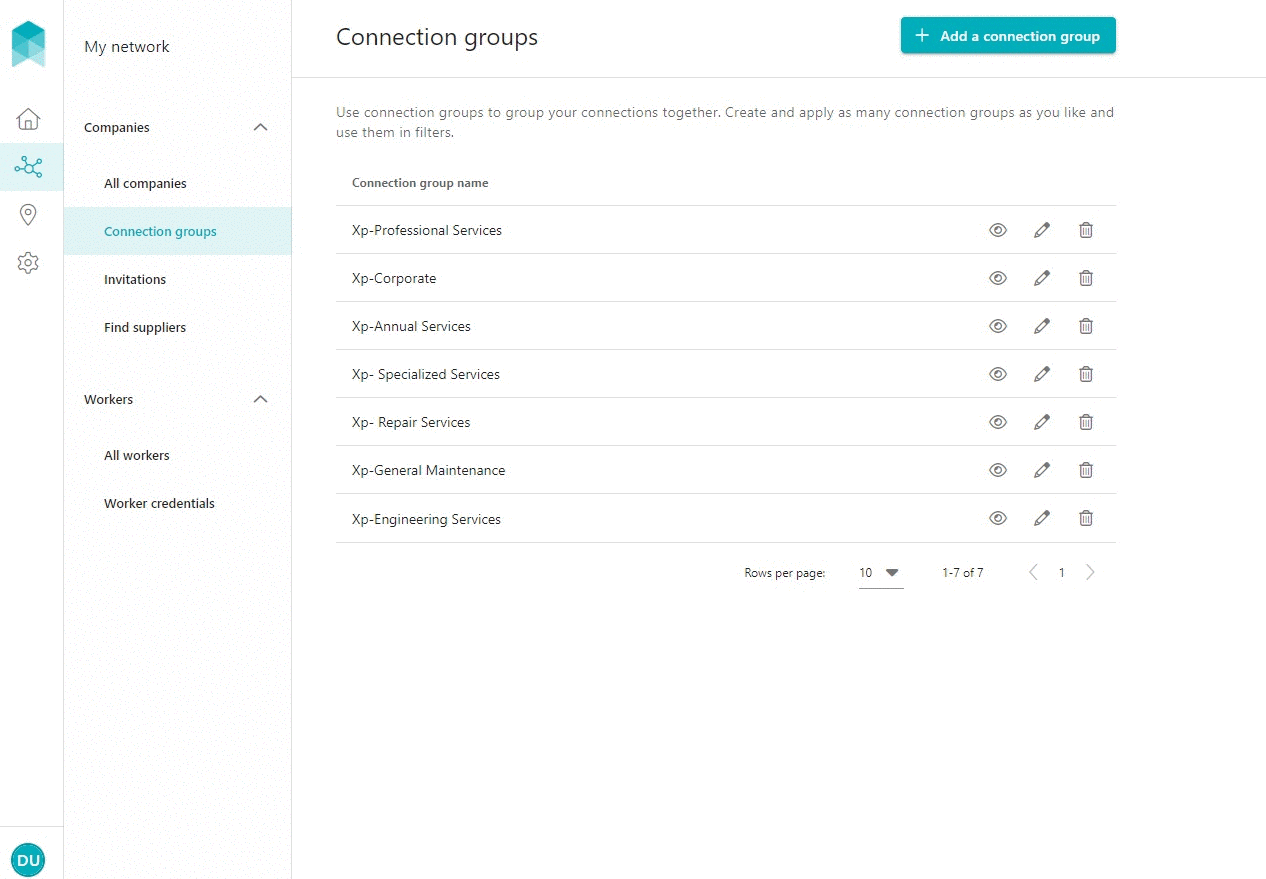The height and width of the screenshot is (879, 1266).
Task: Delete the Xp-Annual Services group
Action: 1086,326
